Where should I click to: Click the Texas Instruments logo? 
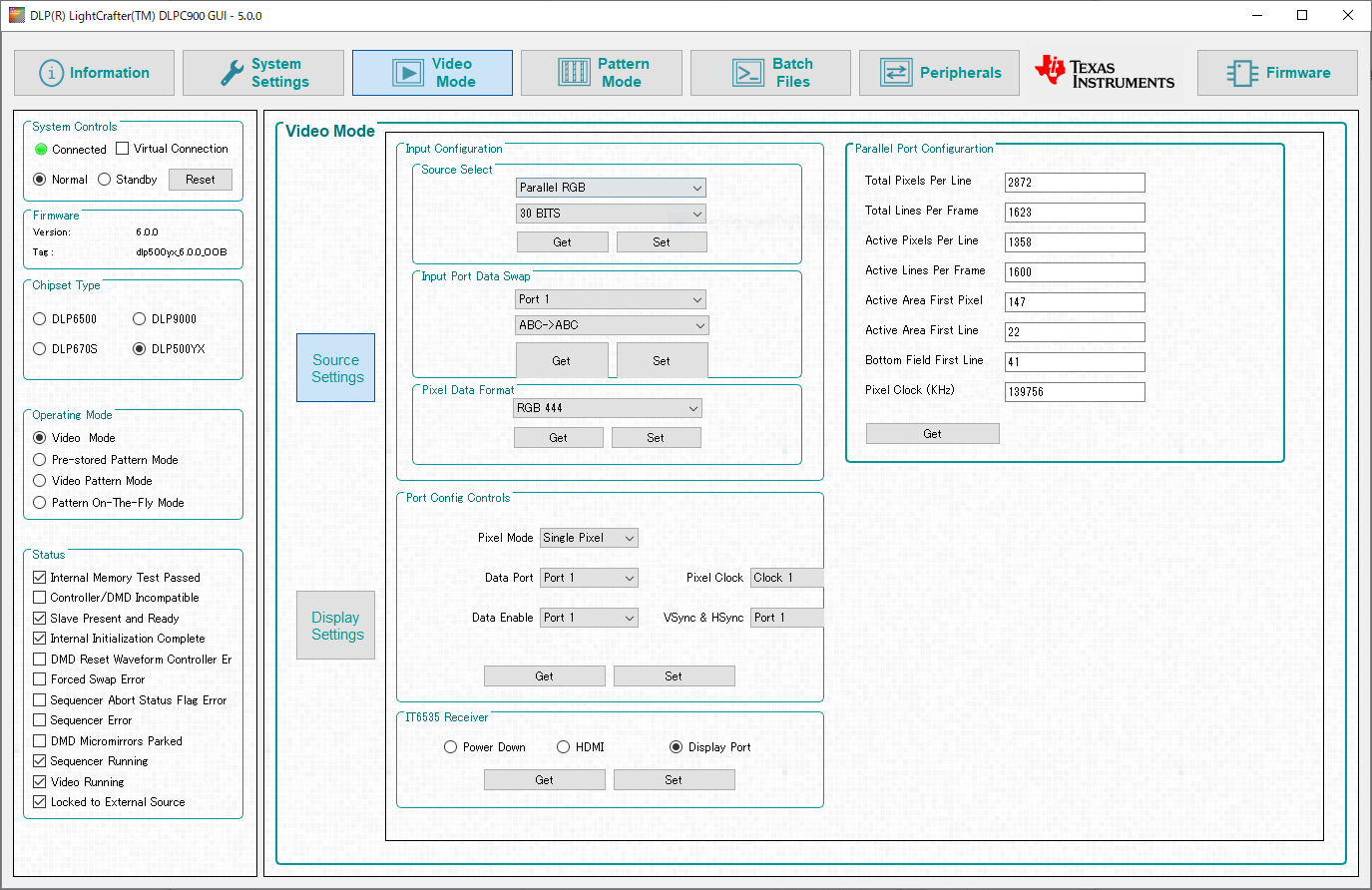click(x=1105, y=73)
